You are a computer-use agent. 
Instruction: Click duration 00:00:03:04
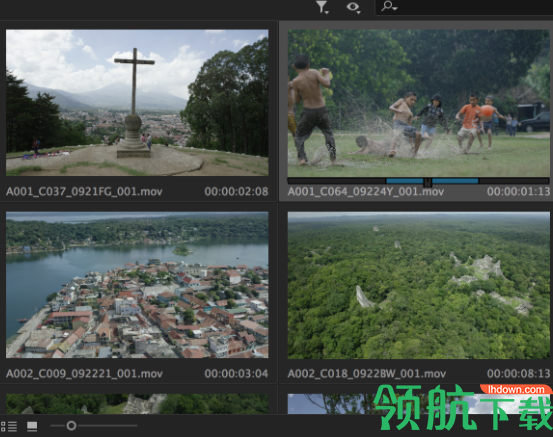coord(236,374)
